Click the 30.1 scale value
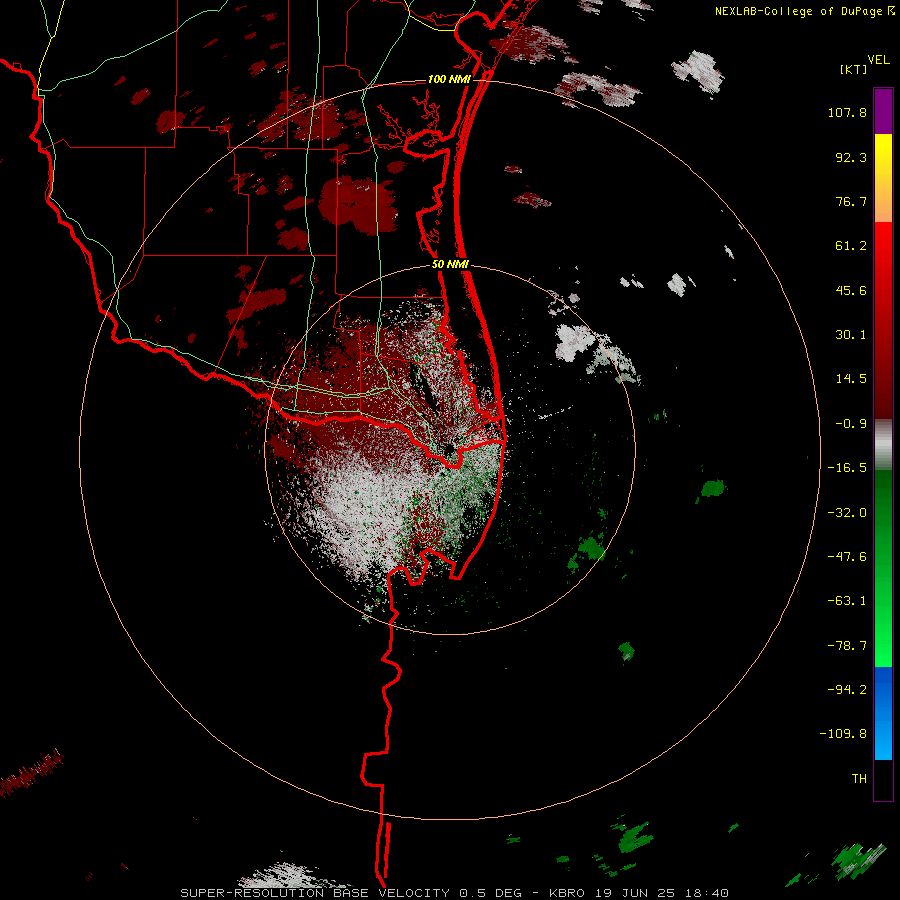This screenshot has height=900, width=900. click(x=851, y=335)
